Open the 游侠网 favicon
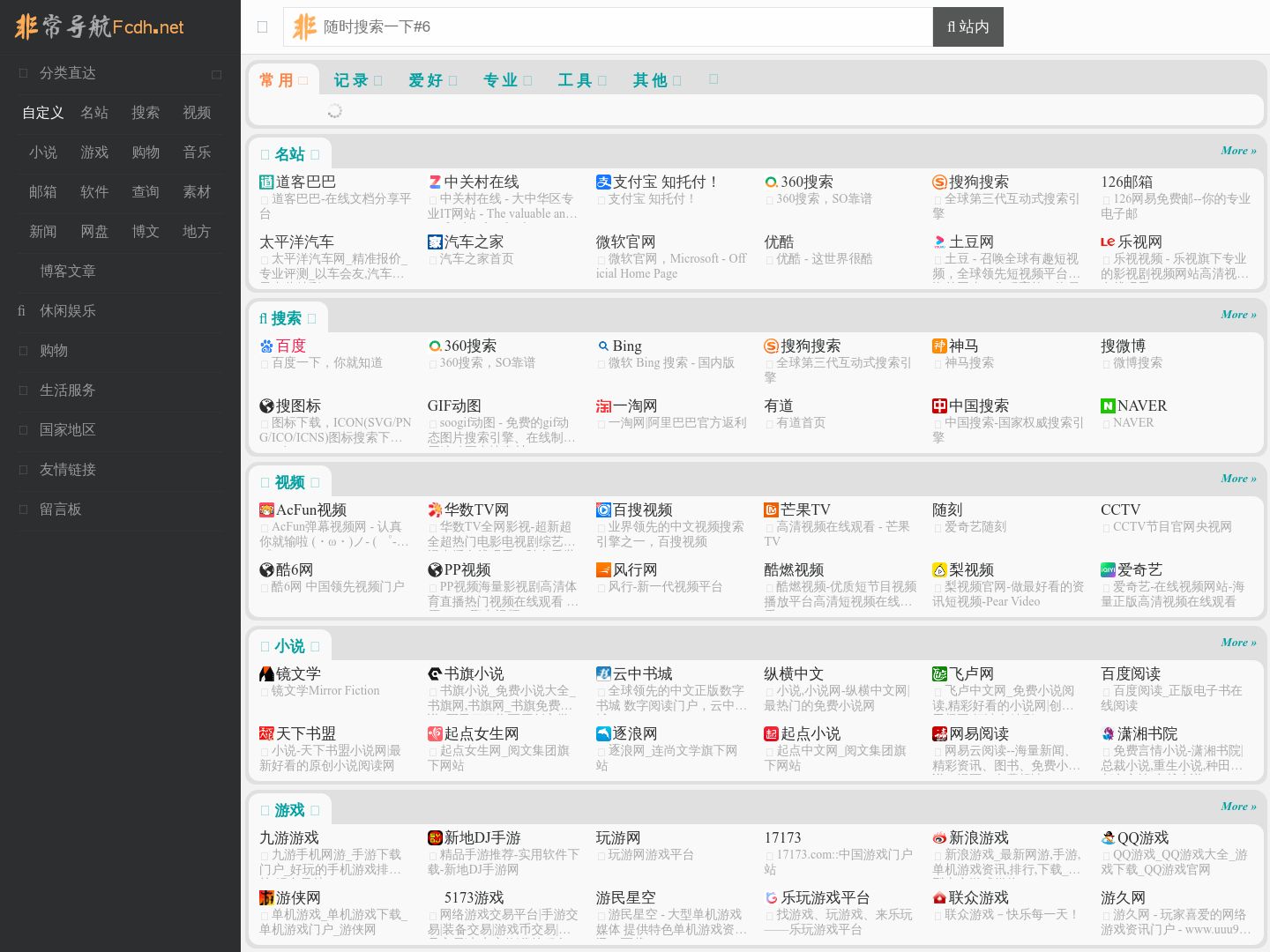 266,898
